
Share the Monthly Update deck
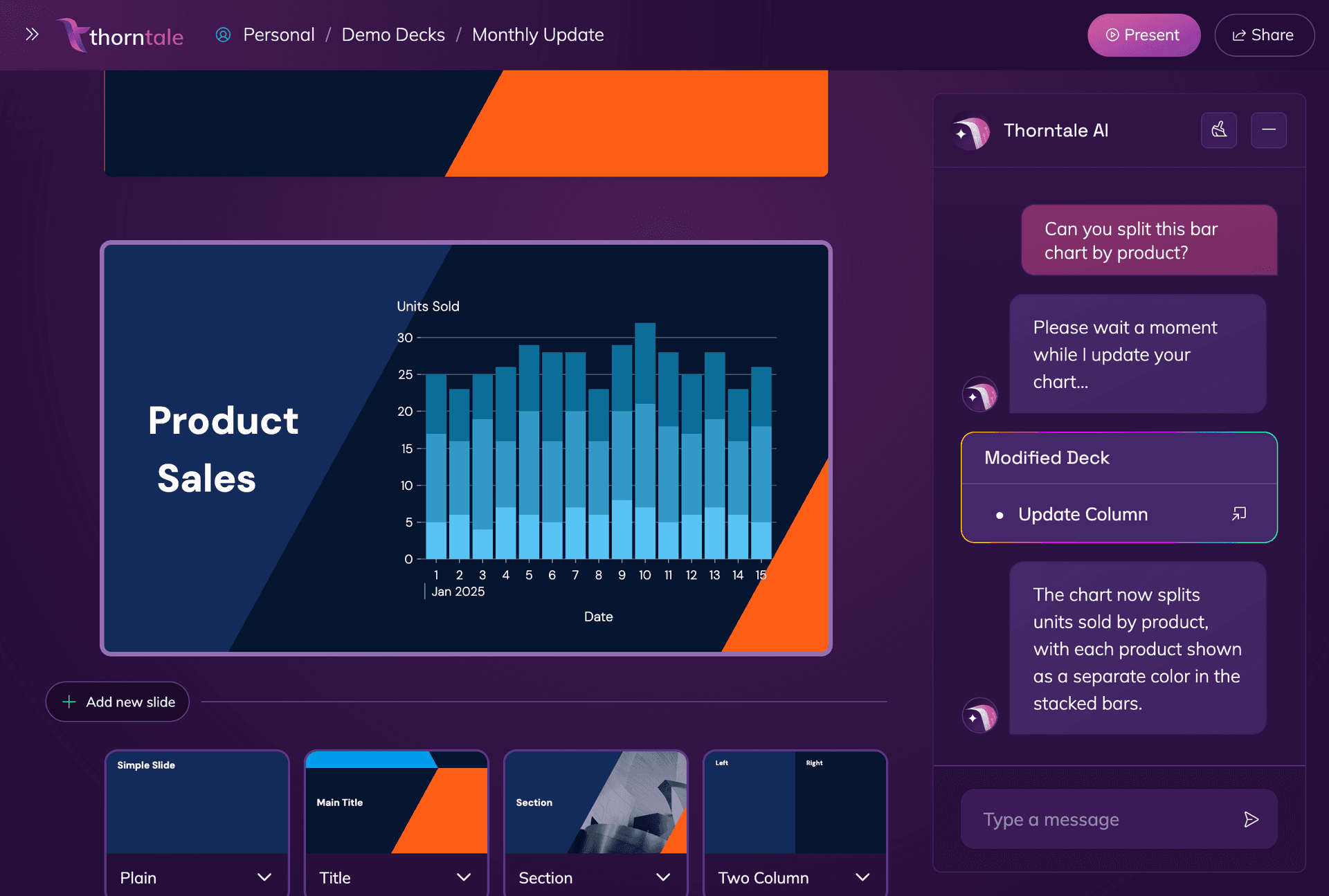tap(1264, 35)
